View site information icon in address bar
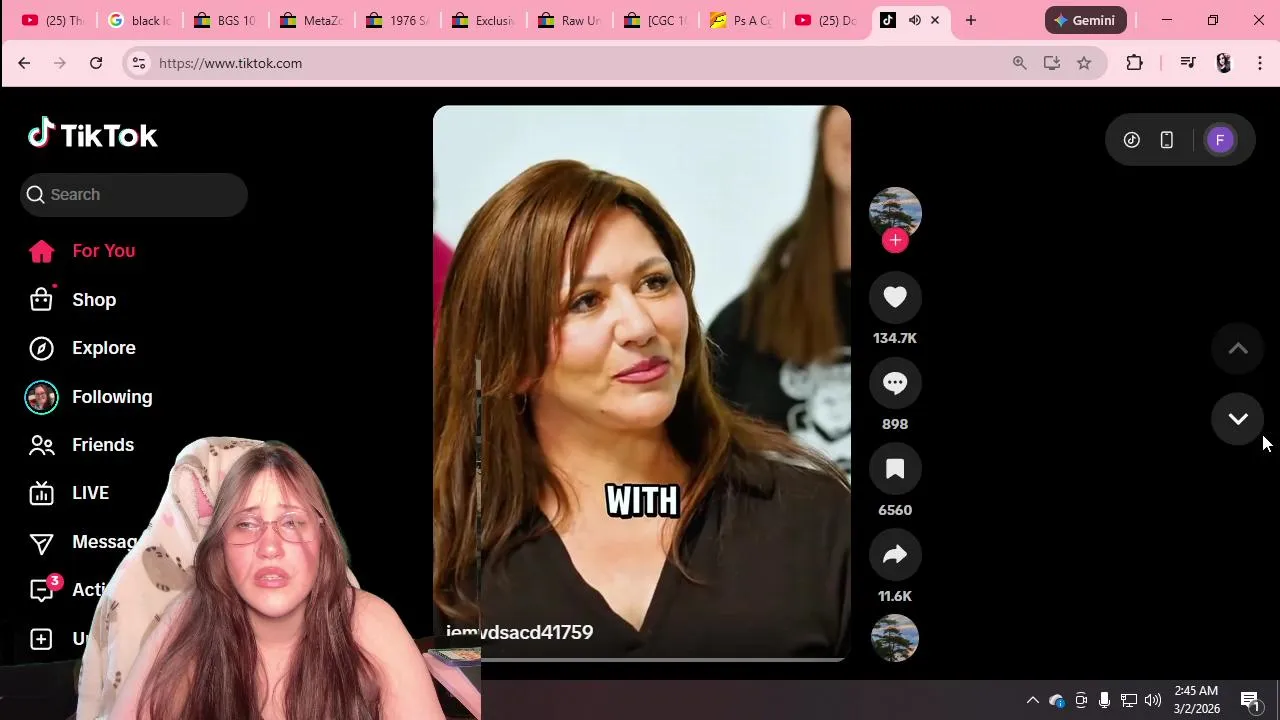 coord(139,63)
